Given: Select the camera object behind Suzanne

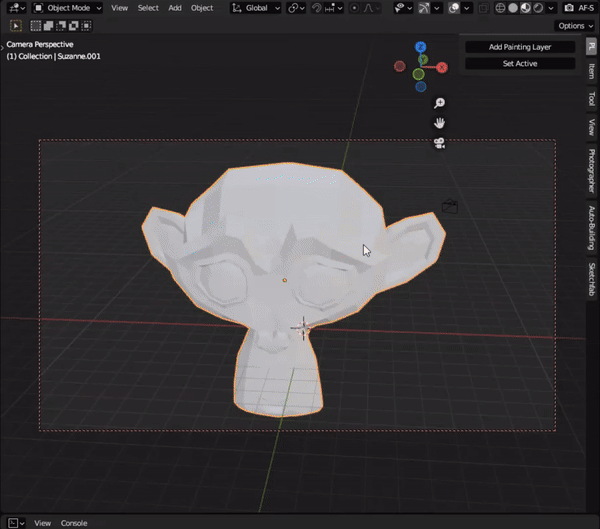Looking at the screenshot, I should [450, 206].
